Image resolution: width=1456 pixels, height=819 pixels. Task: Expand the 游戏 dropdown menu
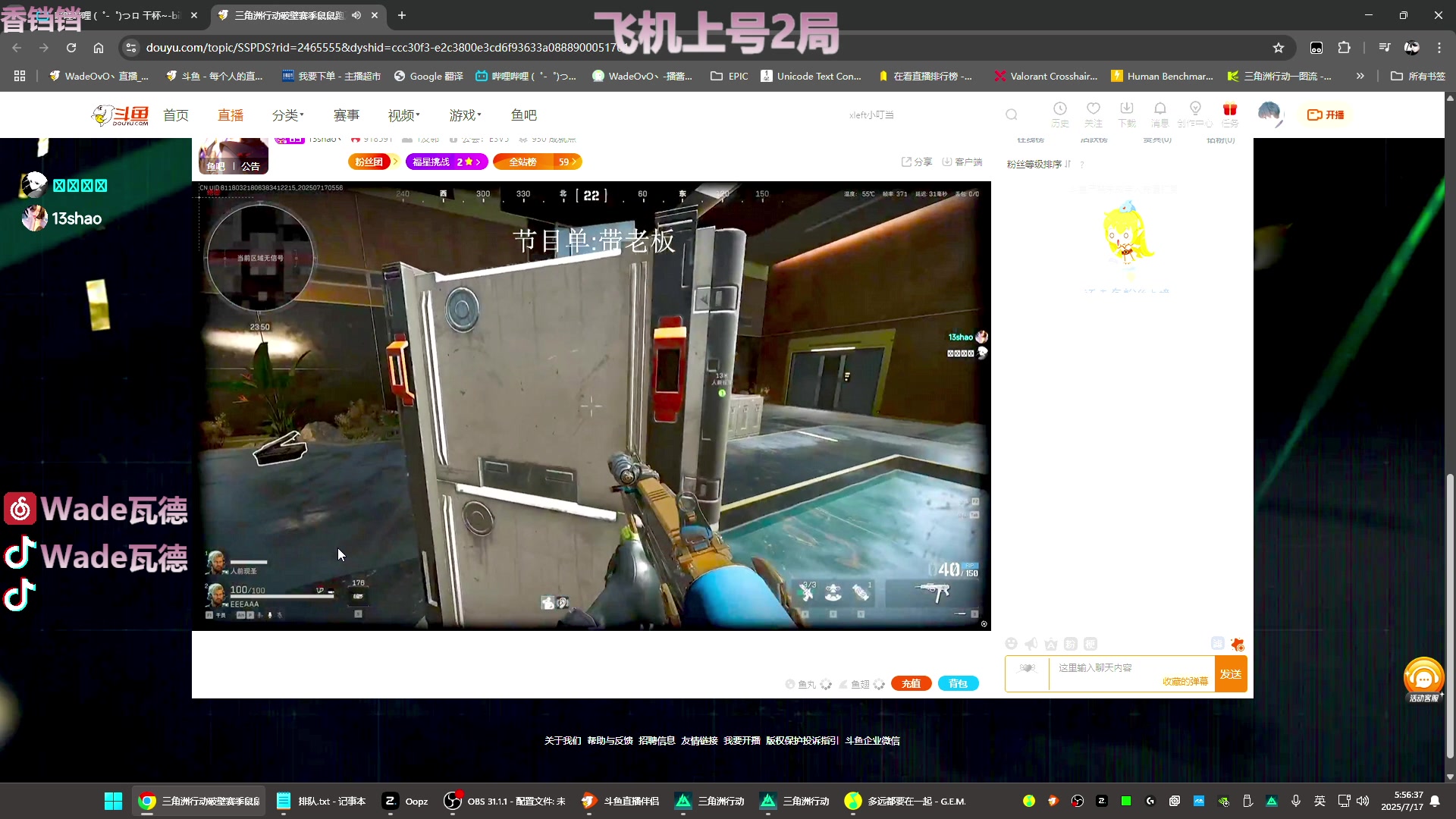465,115
